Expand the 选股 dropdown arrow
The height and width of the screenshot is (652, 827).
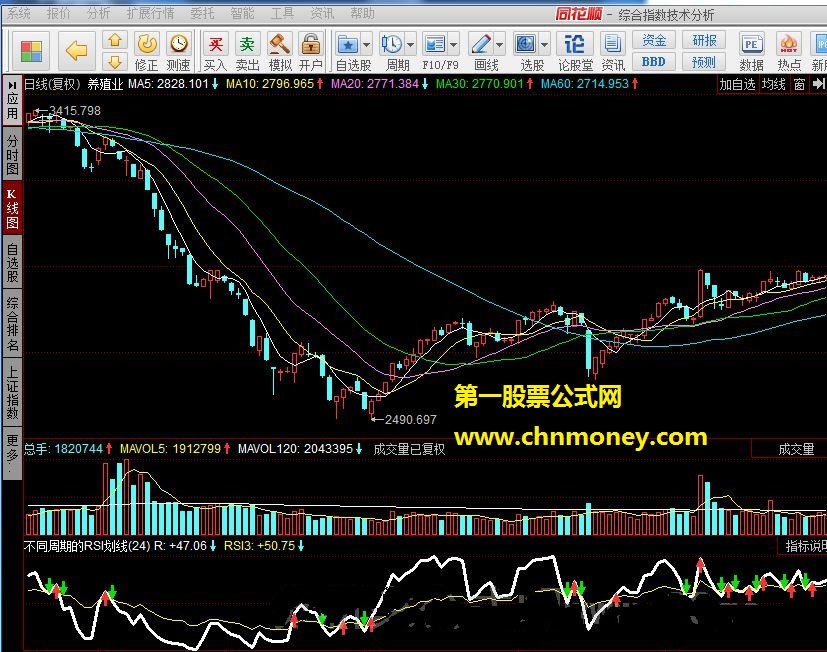544,44
